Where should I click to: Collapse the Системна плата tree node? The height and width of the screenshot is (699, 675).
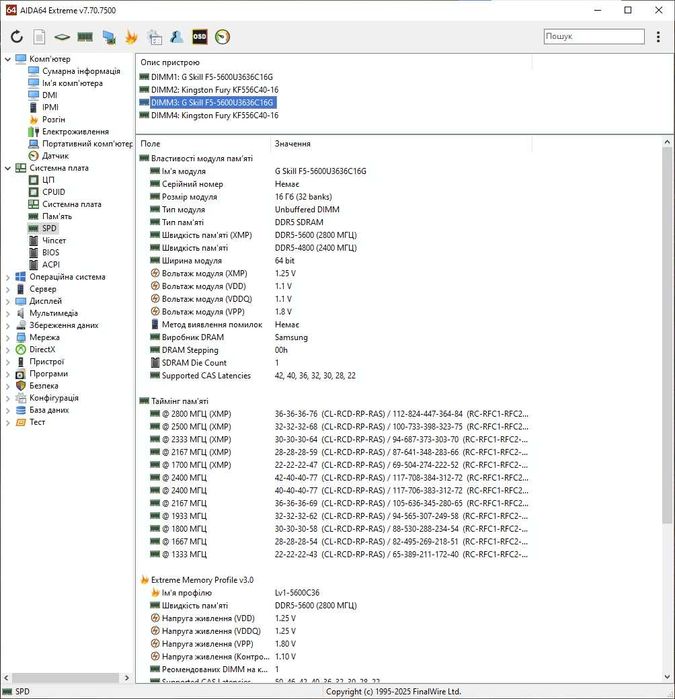(x=8, y=168)
